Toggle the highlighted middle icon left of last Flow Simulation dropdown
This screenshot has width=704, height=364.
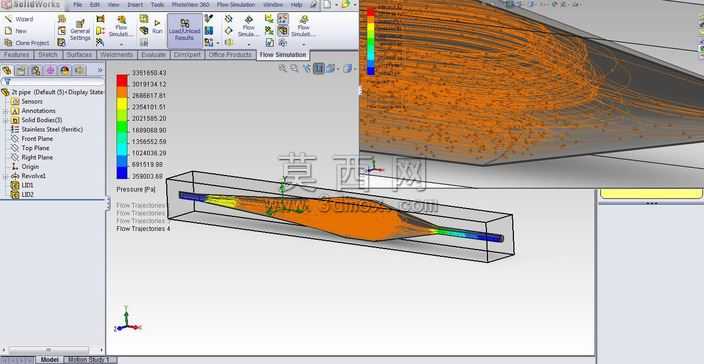[282, 31]
